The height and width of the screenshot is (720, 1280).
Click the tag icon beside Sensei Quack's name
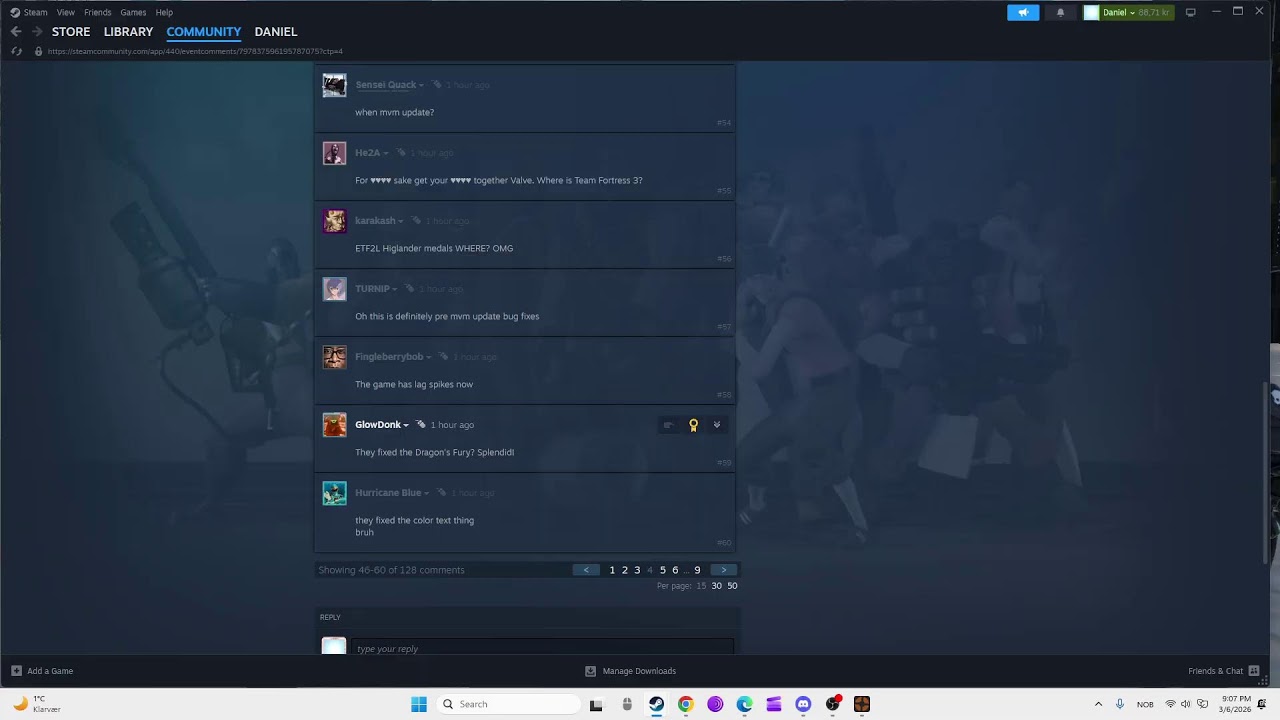coord(437,84)
